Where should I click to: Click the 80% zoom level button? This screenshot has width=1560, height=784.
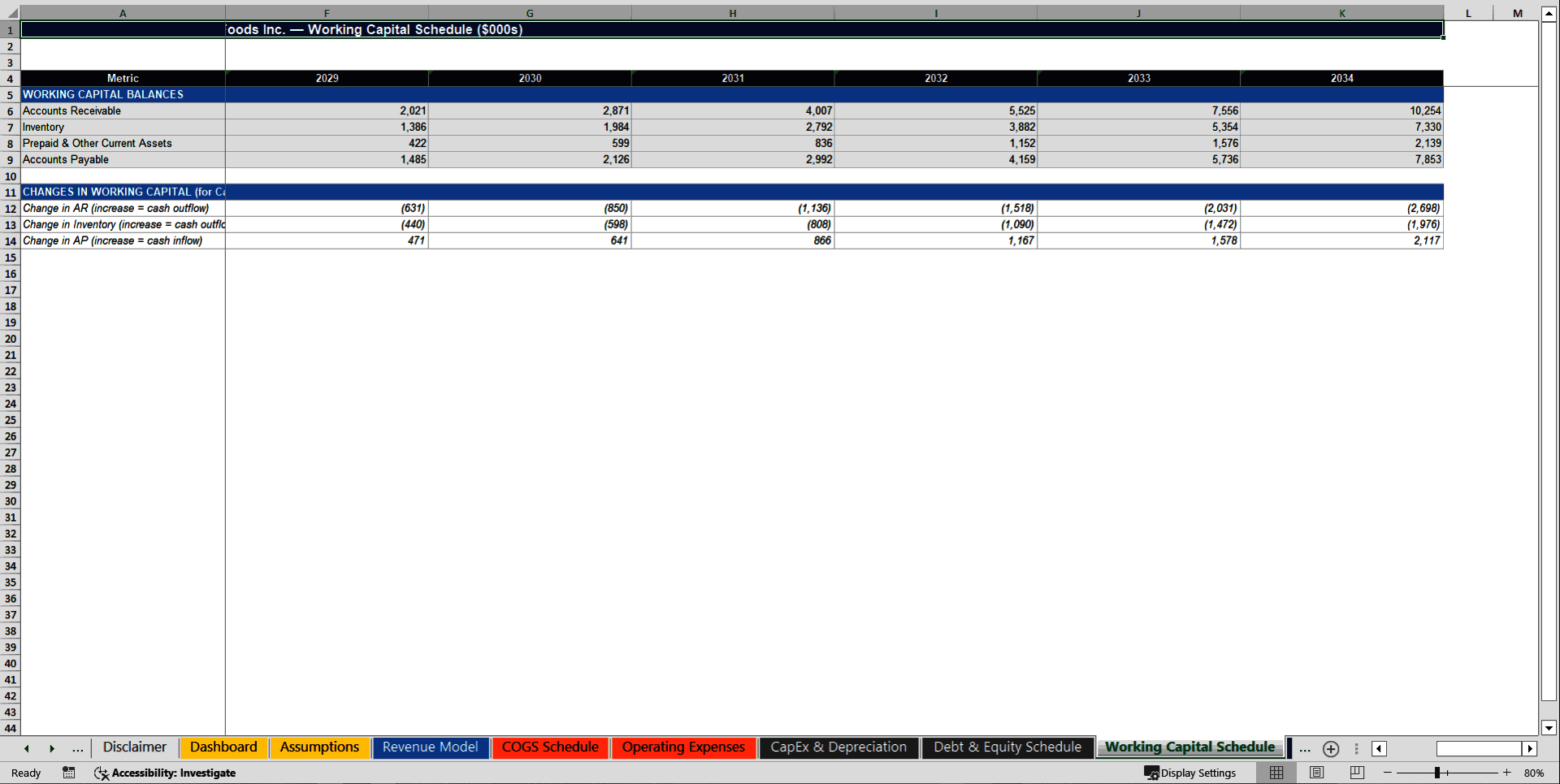[x=1534, y=773]
